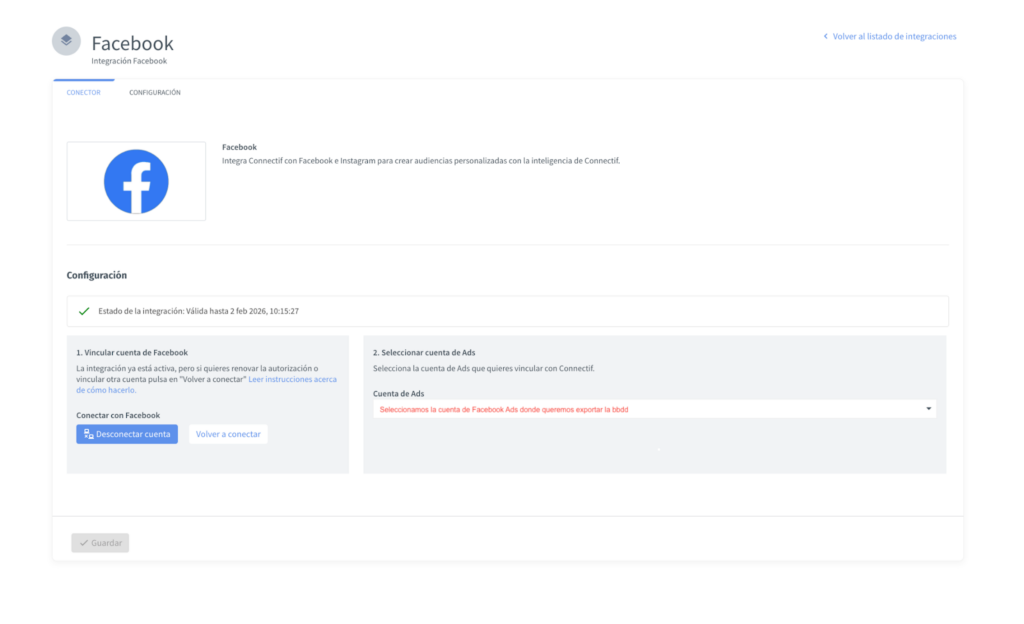Click the Integra Connectif con Facebook description text
The image size is (1024, 624).
click(x=421, y=161)
